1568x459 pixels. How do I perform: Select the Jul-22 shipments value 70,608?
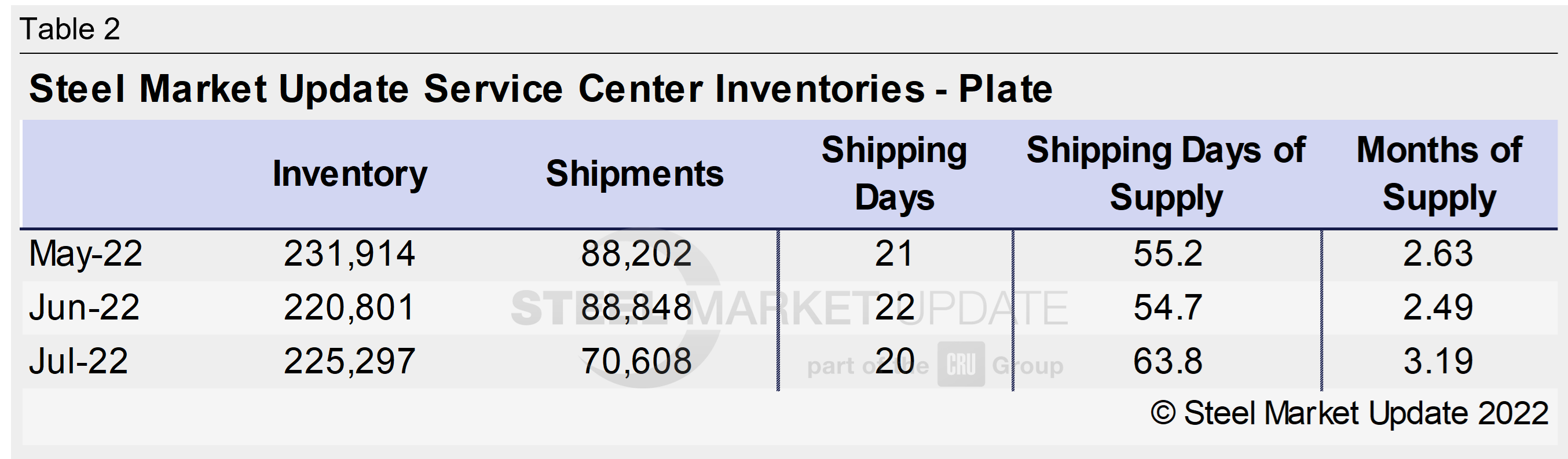tap(636, 361)
